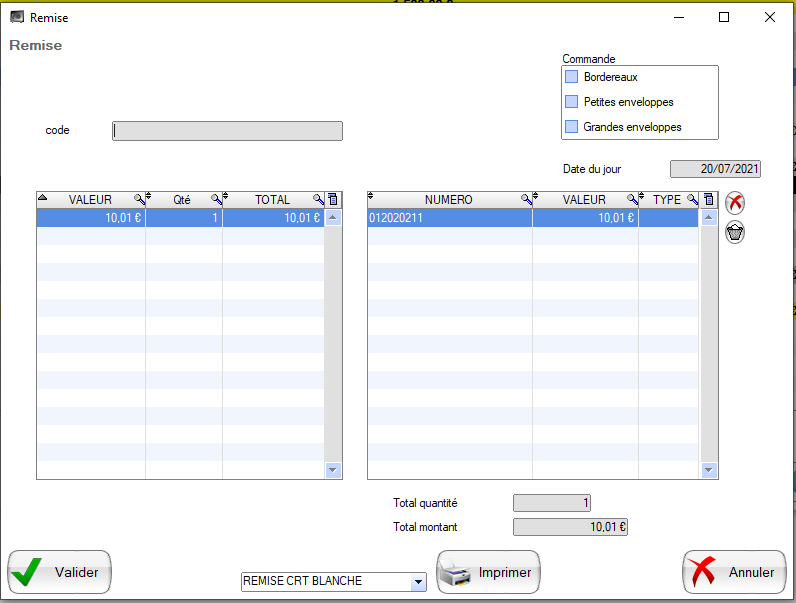Open column menu icon of left table
Image resolution: width=796 pixels, height=603 pixels.
(x=333, y=200)
